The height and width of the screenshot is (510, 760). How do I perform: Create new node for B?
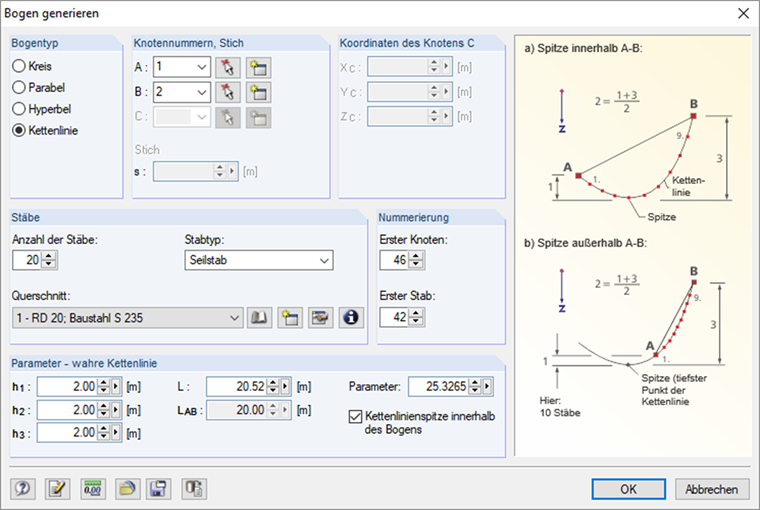258,92
